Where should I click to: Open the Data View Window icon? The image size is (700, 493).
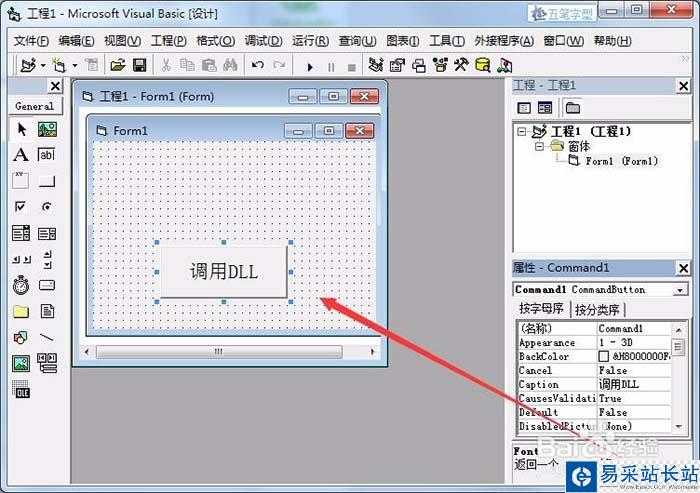pos(483,66)
